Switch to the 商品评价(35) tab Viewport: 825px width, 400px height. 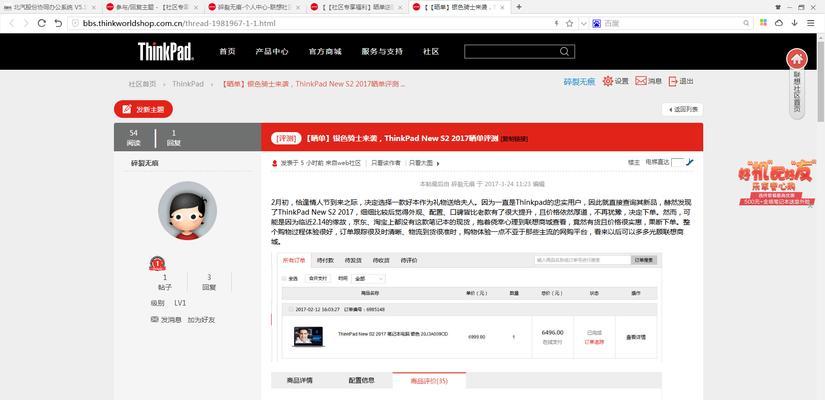429,380
